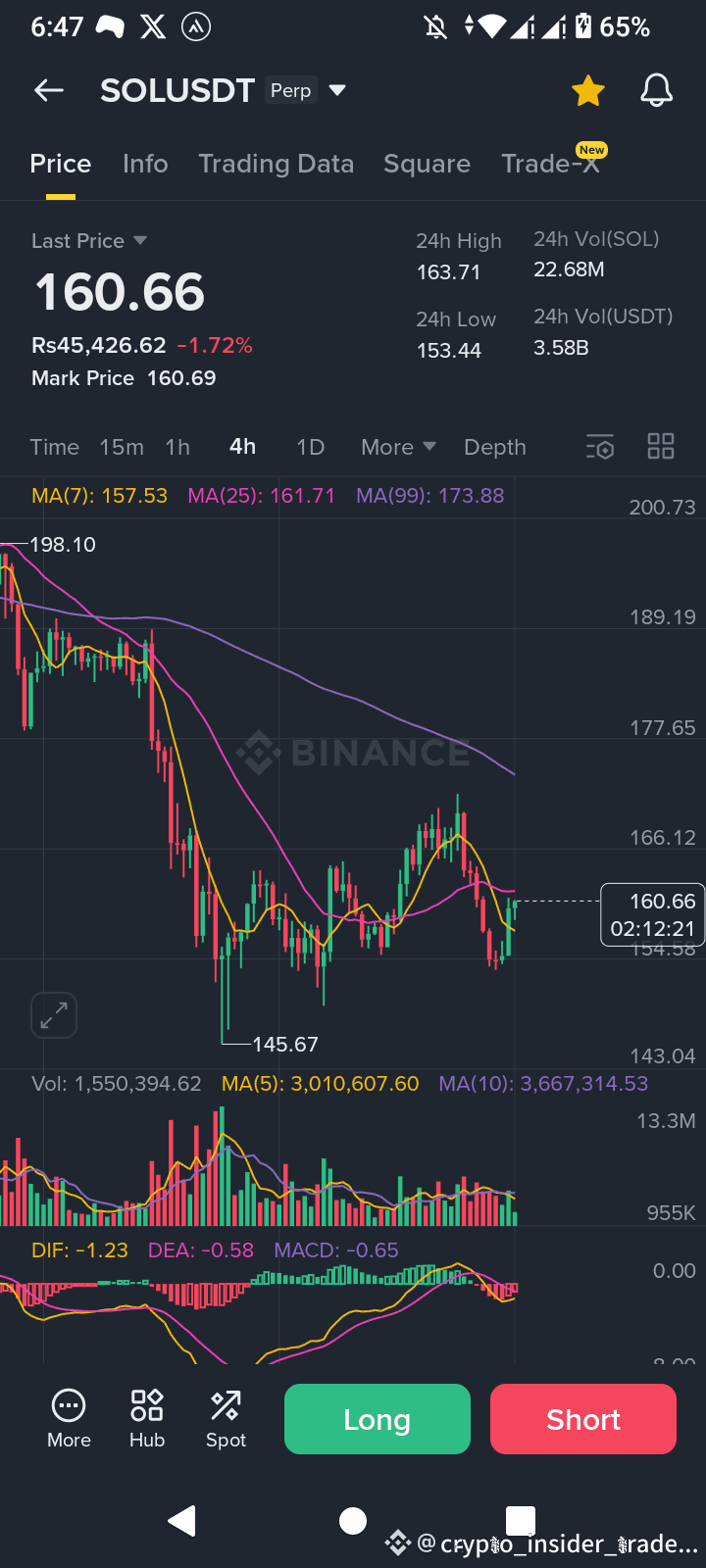
Task: Tap the volume MA(5) value label
Action: pyautogui.click(x=321, y=1084)
